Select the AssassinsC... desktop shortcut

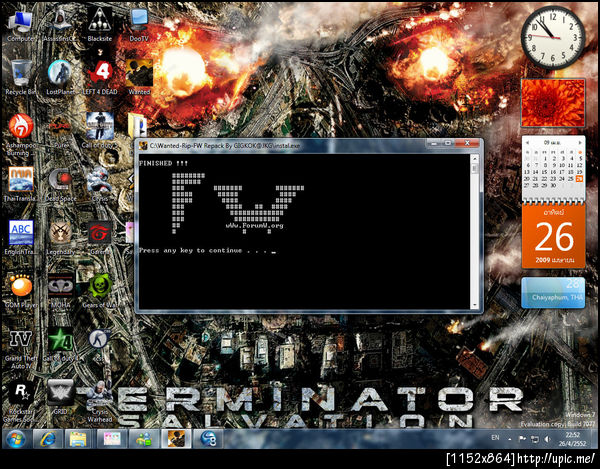coord(60,26)
